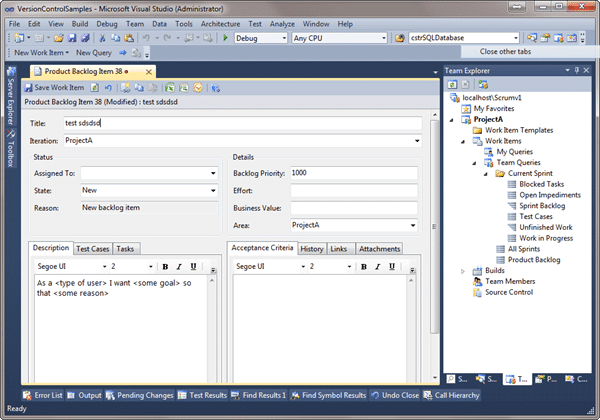Viewport: 600px width, 420px height.
Task: Click the Copy icon in main toolbar
Action: click(x=116, y=38)
